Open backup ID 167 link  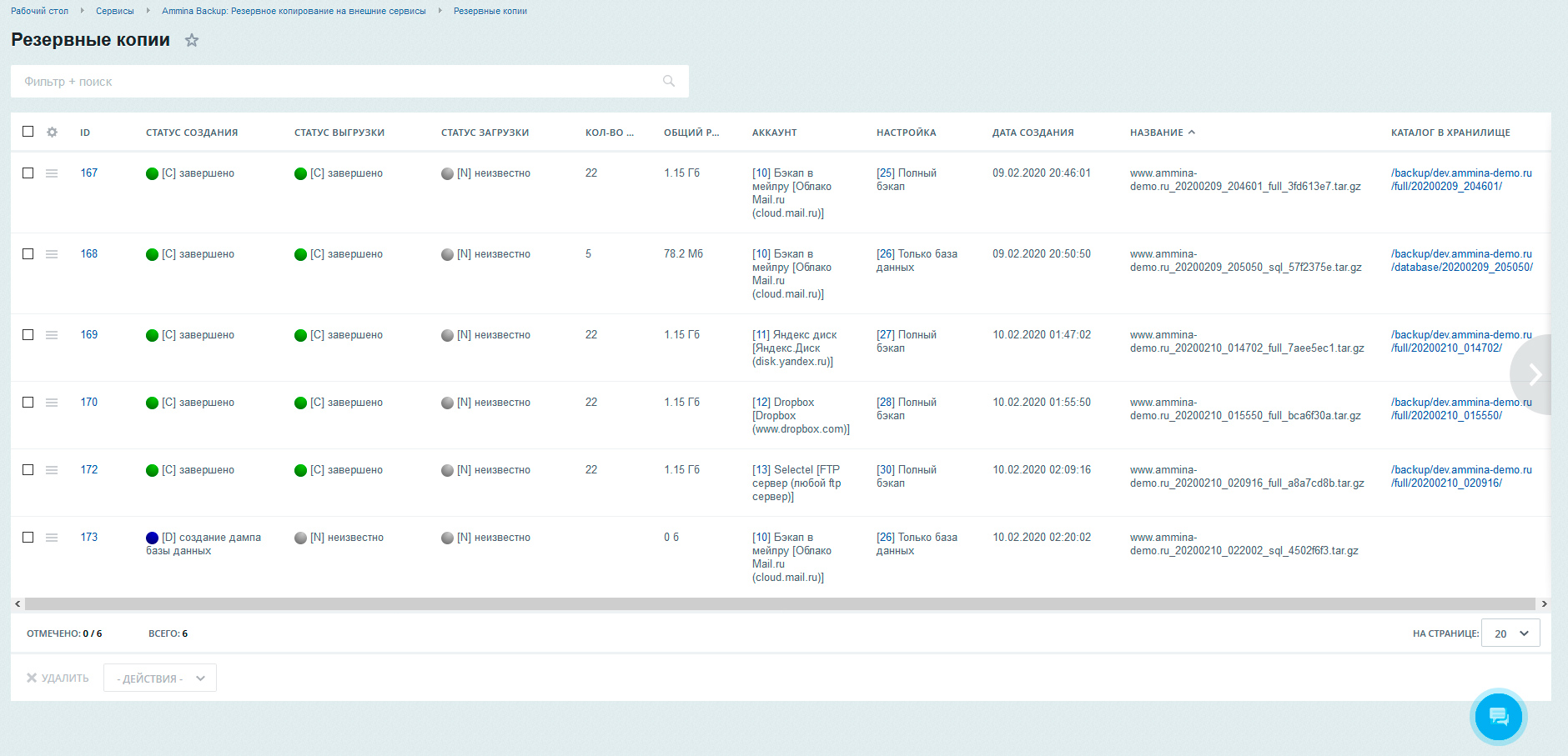click(x=89, y=173)
